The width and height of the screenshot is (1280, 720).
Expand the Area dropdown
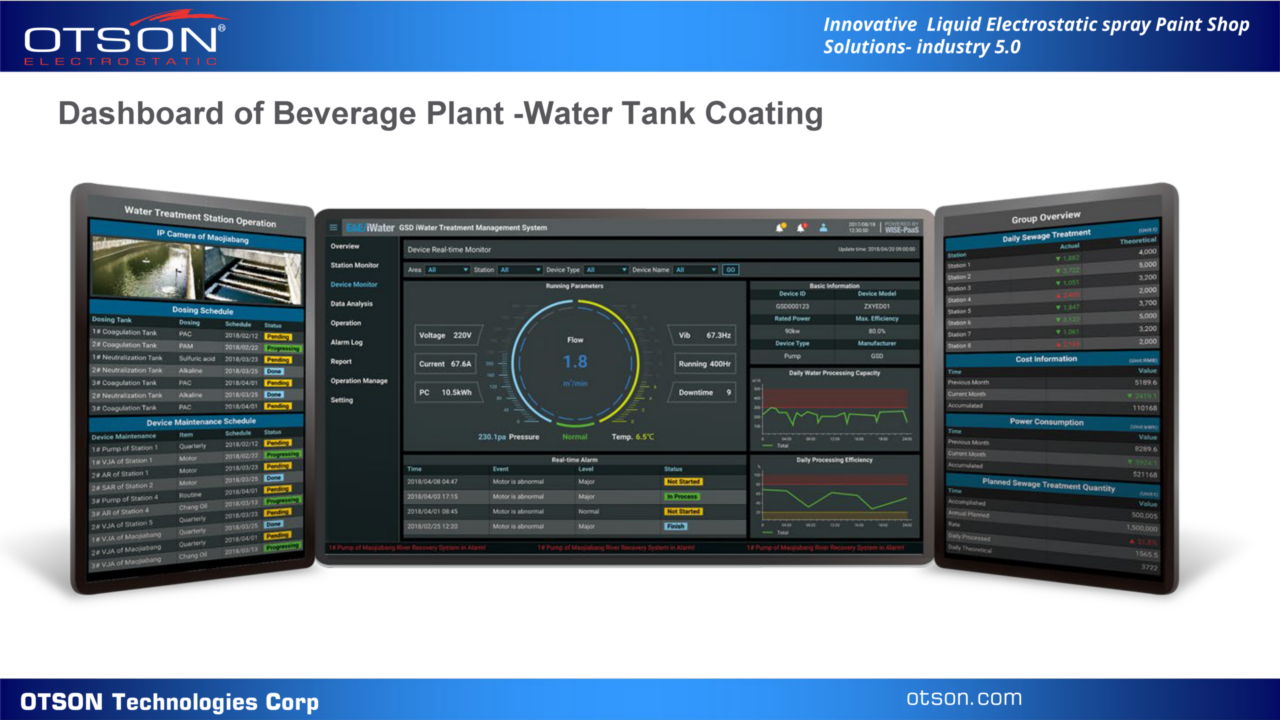[x=446, y=270]
